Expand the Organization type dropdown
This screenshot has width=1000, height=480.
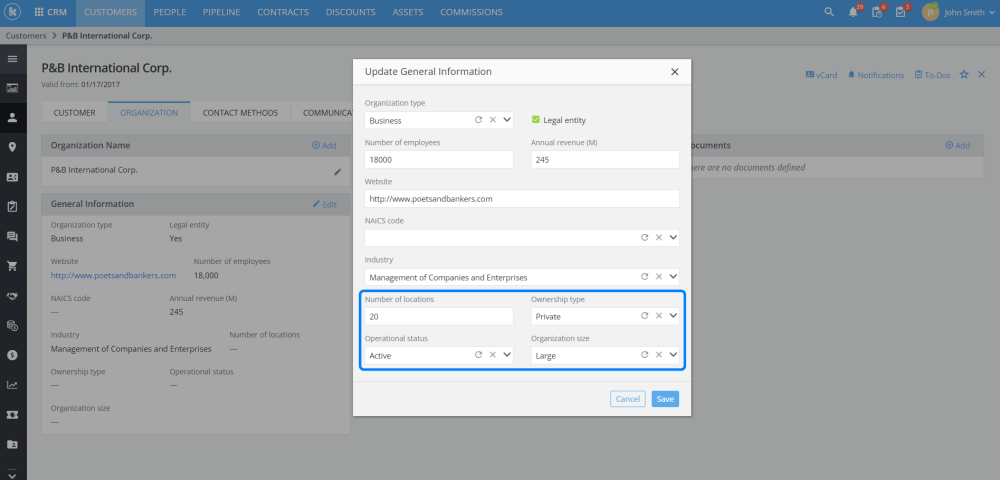[x=507, y=119]
